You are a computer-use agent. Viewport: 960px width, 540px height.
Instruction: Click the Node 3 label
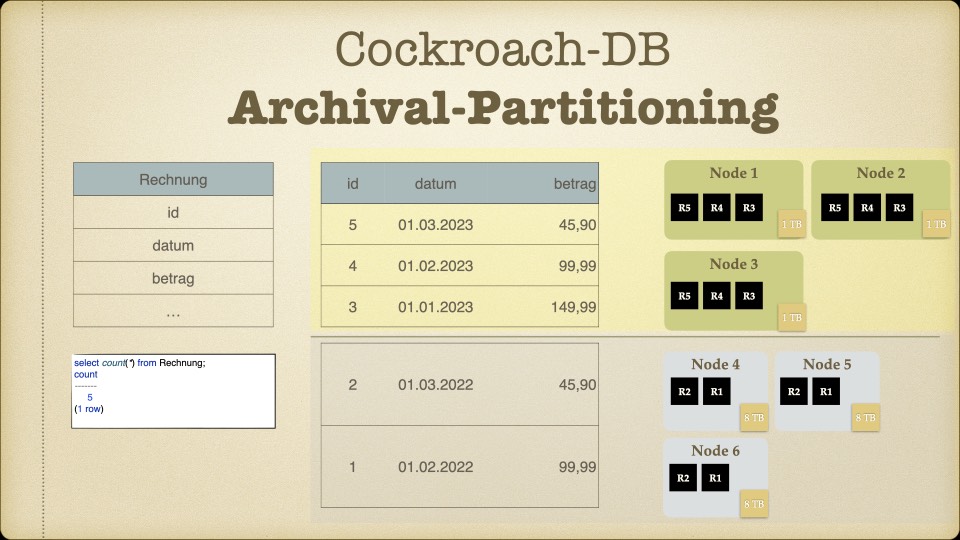pyautogui.click(x=733, y=264)
